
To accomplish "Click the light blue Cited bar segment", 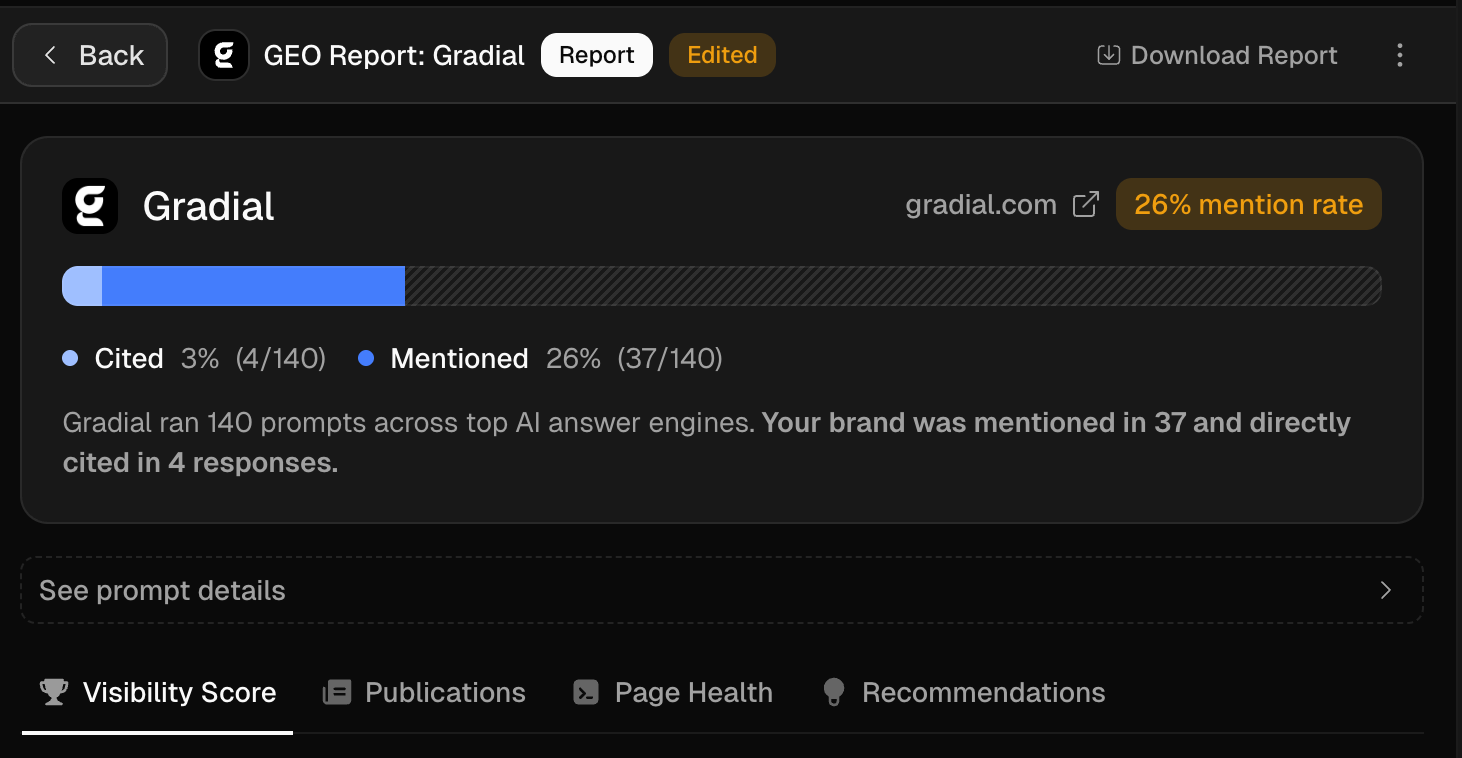I will pyautogui.click(x=82, y=286).
